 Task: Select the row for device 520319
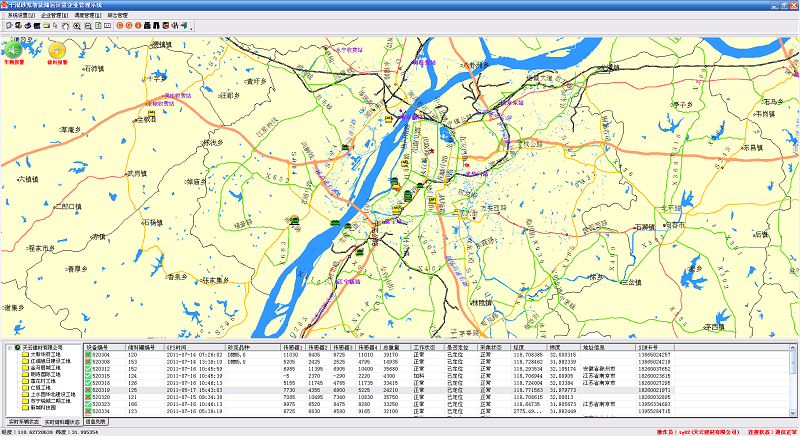point(379,390)
